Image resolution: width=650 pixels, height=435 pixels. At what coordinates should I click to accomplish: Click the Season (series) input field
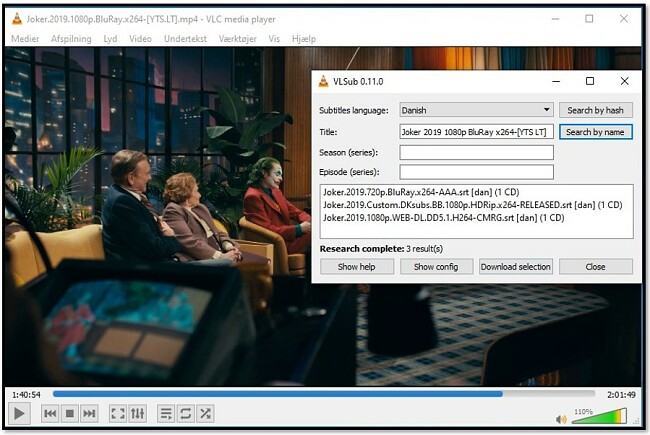[476, 152]
